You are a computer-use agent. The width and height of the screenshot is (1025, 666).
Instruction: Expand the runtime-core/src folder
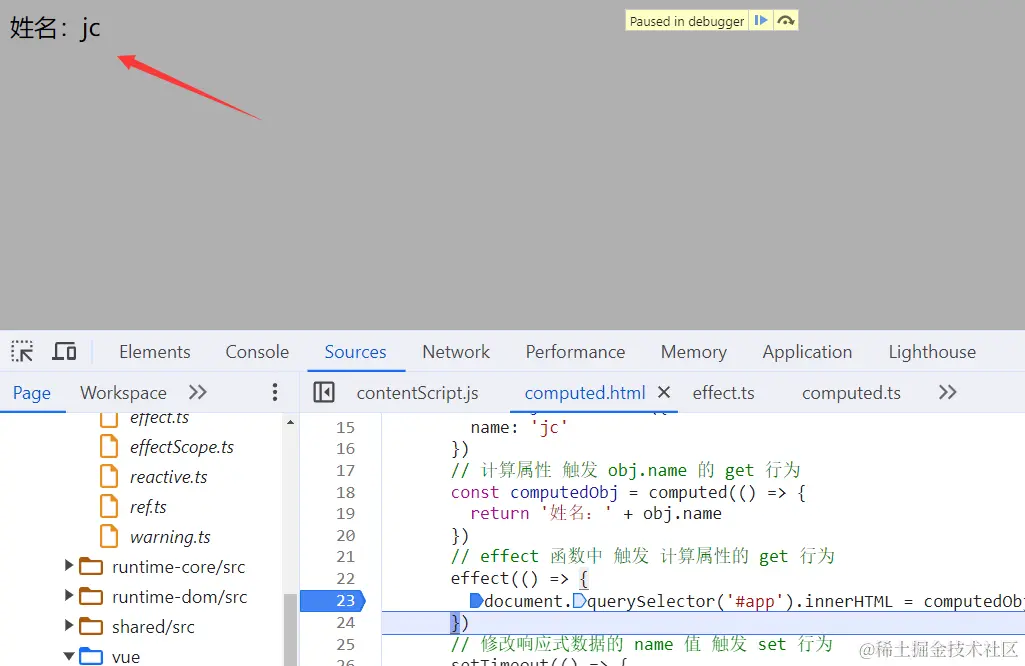(x=69, y=566)
